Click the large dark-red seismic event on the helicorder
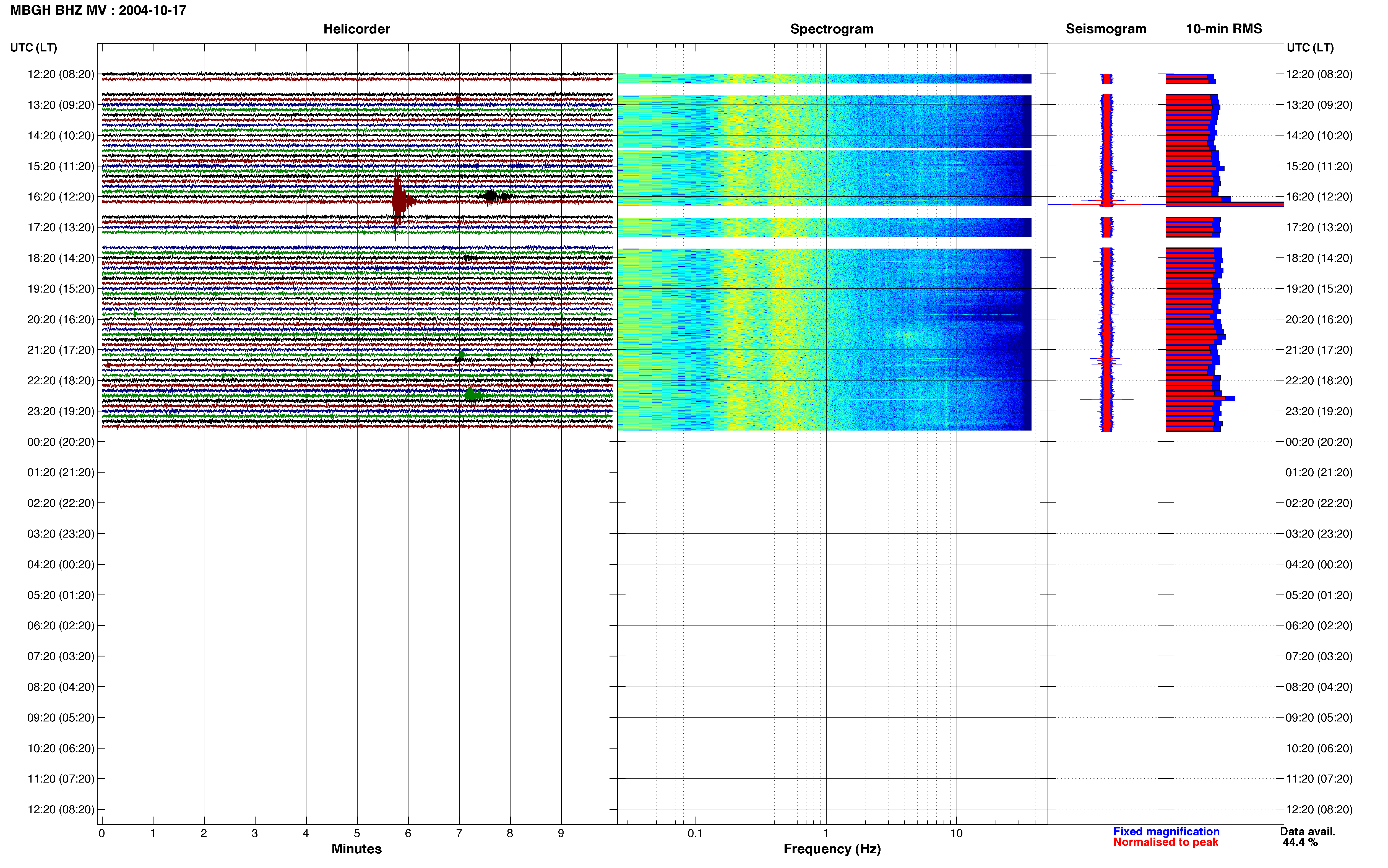The width and height of the screenshot is (1388, 868). [x=399, y=202]
